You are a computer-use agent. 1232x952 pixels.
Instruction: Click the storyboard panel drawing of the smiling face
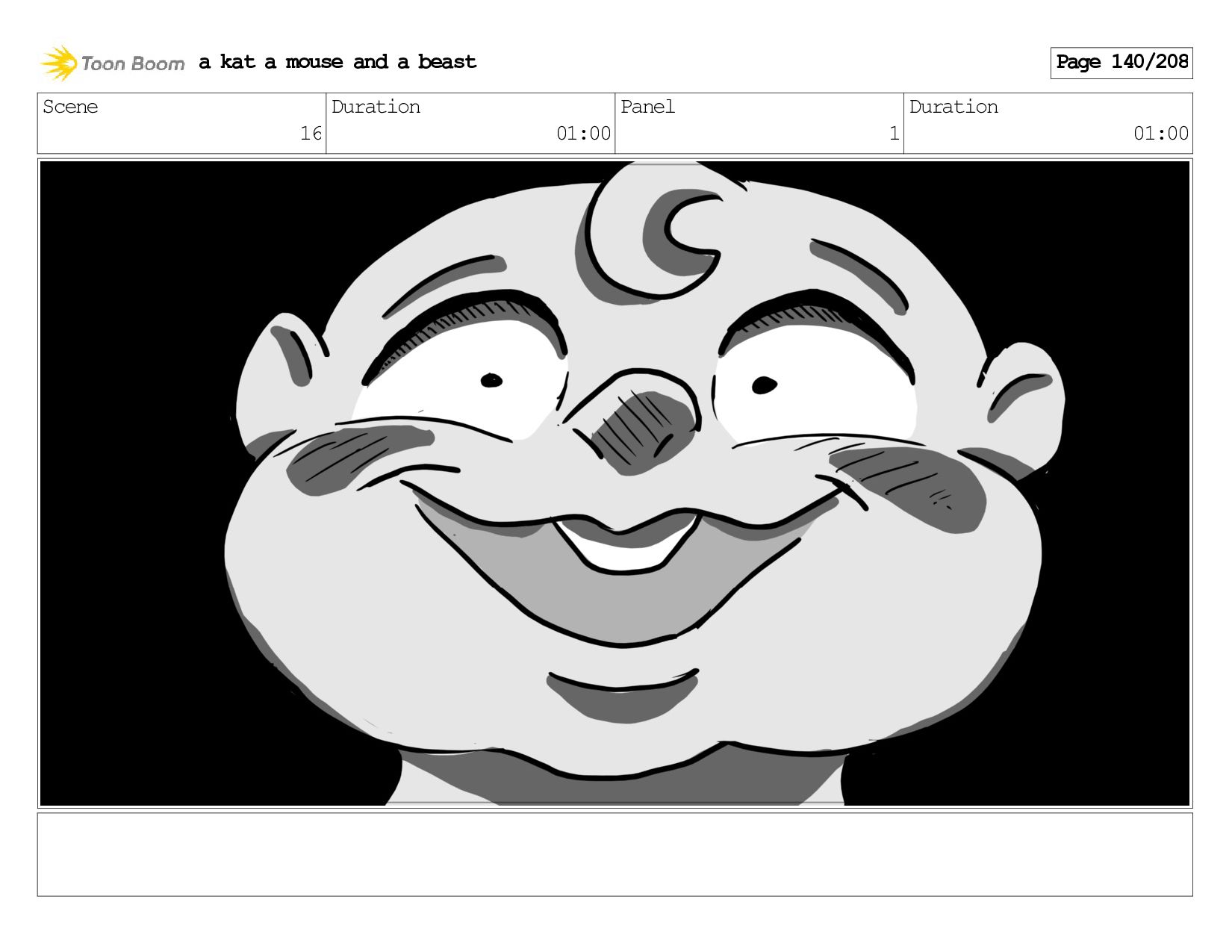[x=615, y=483]
